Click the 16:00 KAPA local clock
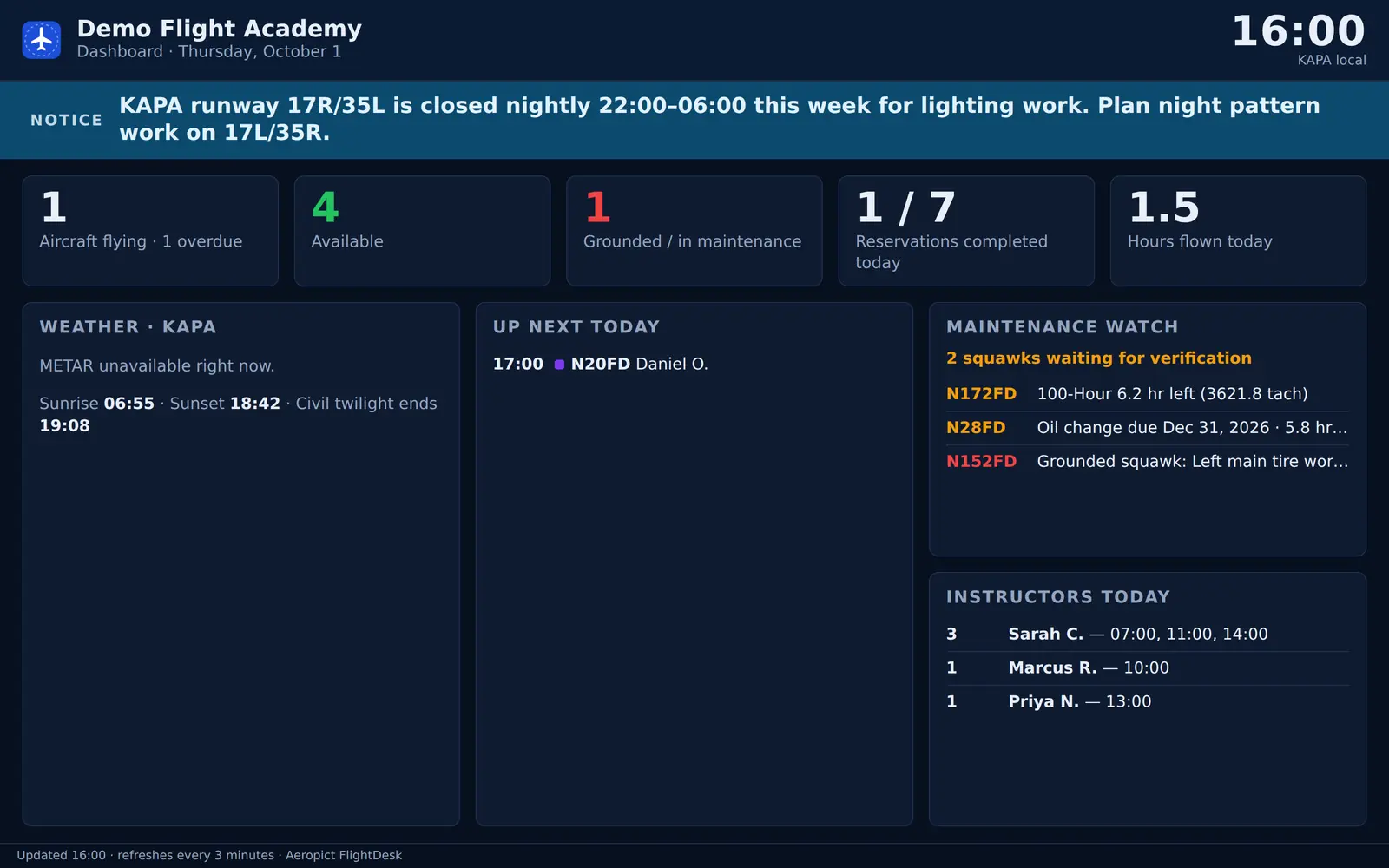1389x868 pixels. (x=1299, y=39)
